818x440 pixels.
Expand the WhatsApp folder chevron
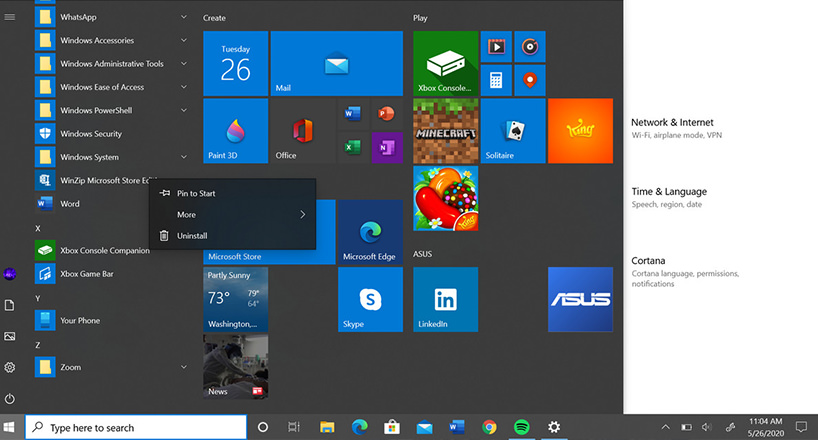click(x=184, y=17)
